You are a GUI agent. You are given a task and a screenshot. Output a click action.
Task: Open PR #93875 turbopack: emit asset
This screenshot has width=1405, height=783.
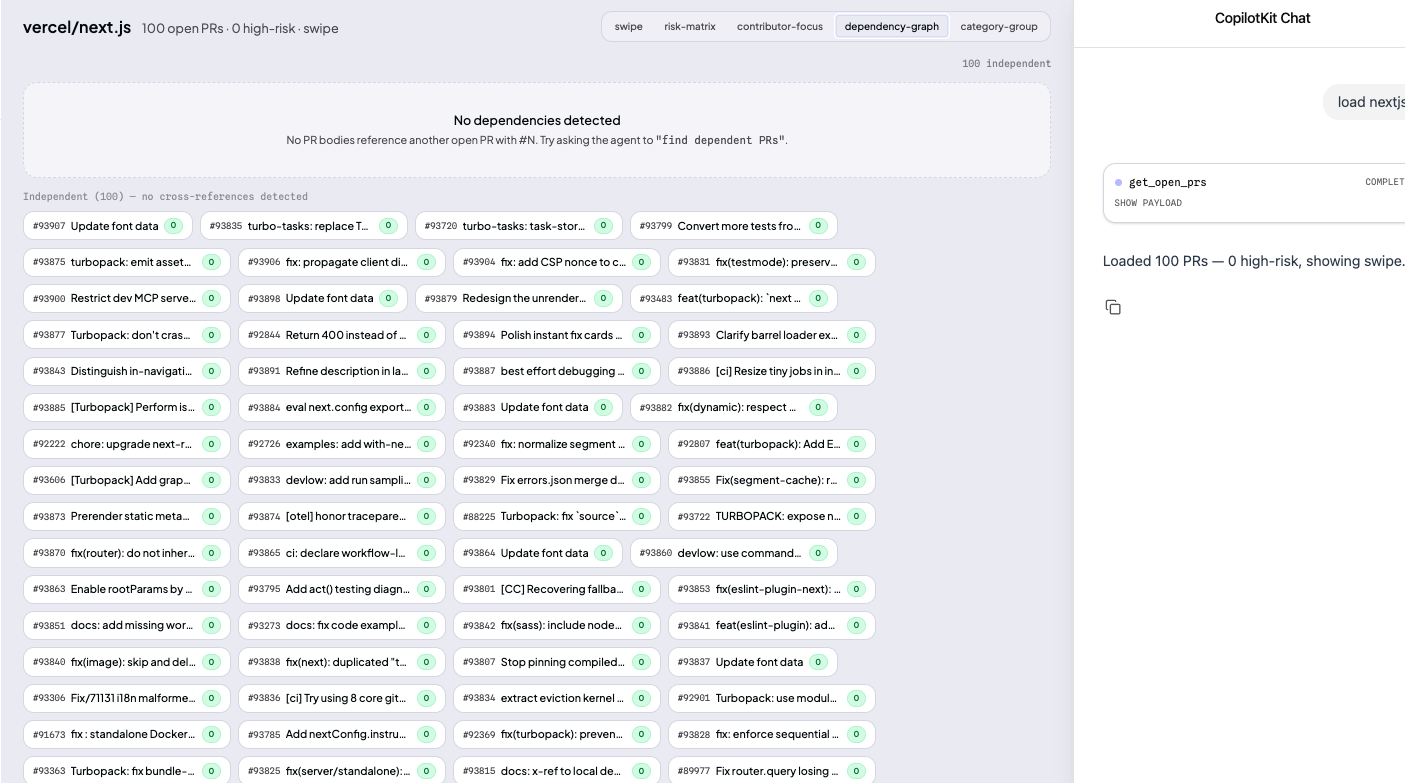tap(127, 262)
